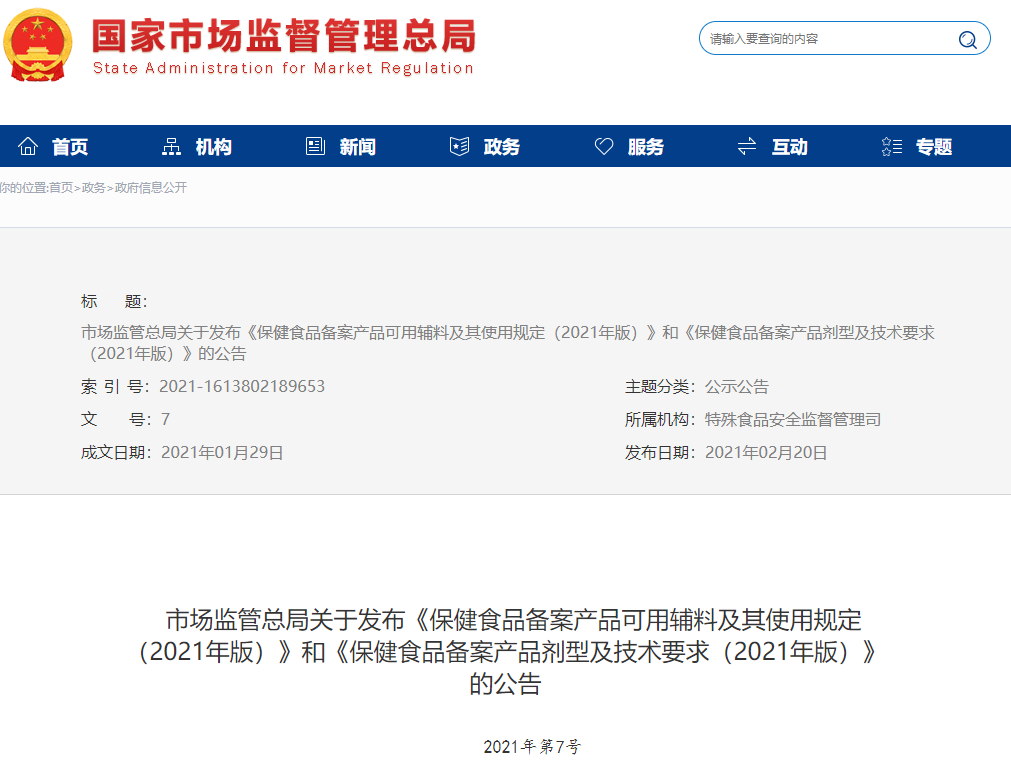
Task: Open the 机构 navigation menu
Action: click(213, 147)
